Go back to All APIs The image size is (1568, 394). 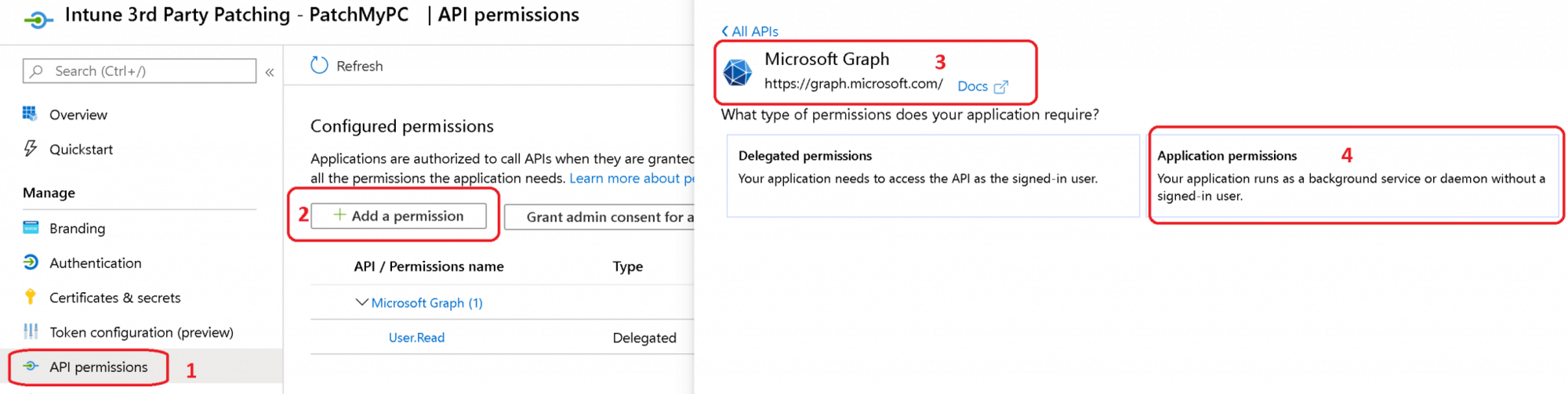tap(750, 31)
